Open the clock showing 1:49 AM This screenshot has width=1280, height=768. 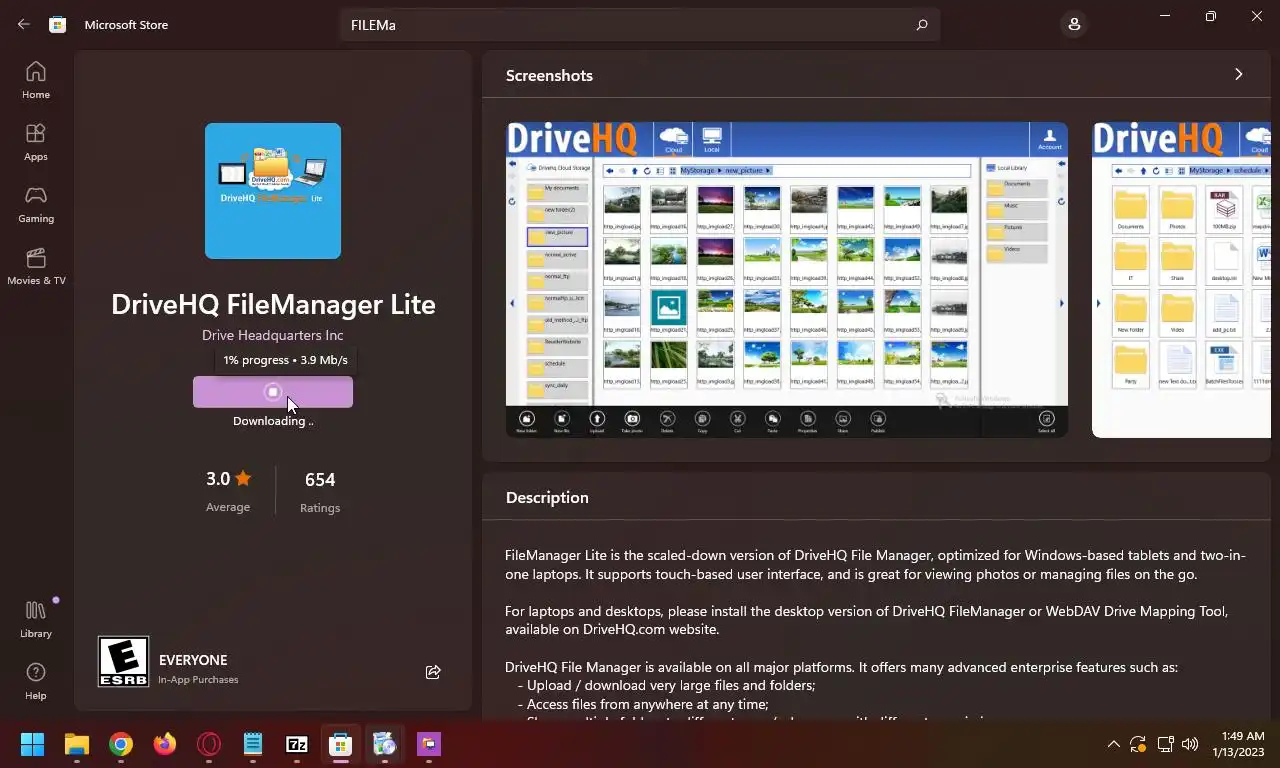click(x=1237, y=744)
